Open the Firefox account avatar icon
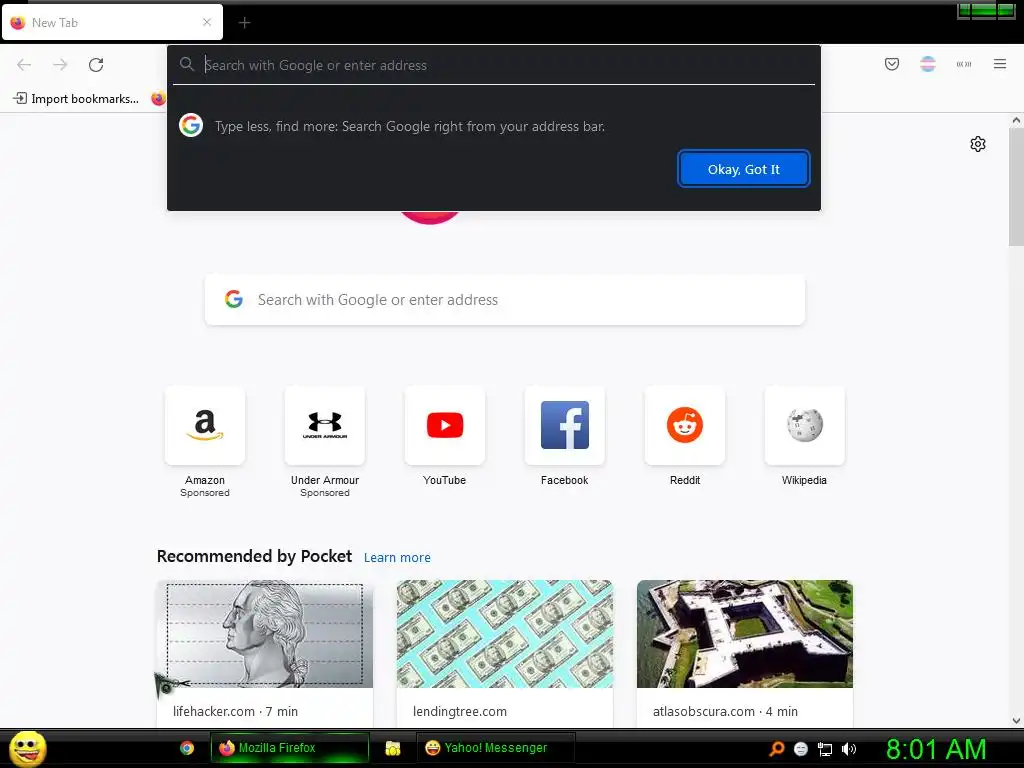Viewport: 1024px width, 768px height. click(x=927, y=64)
